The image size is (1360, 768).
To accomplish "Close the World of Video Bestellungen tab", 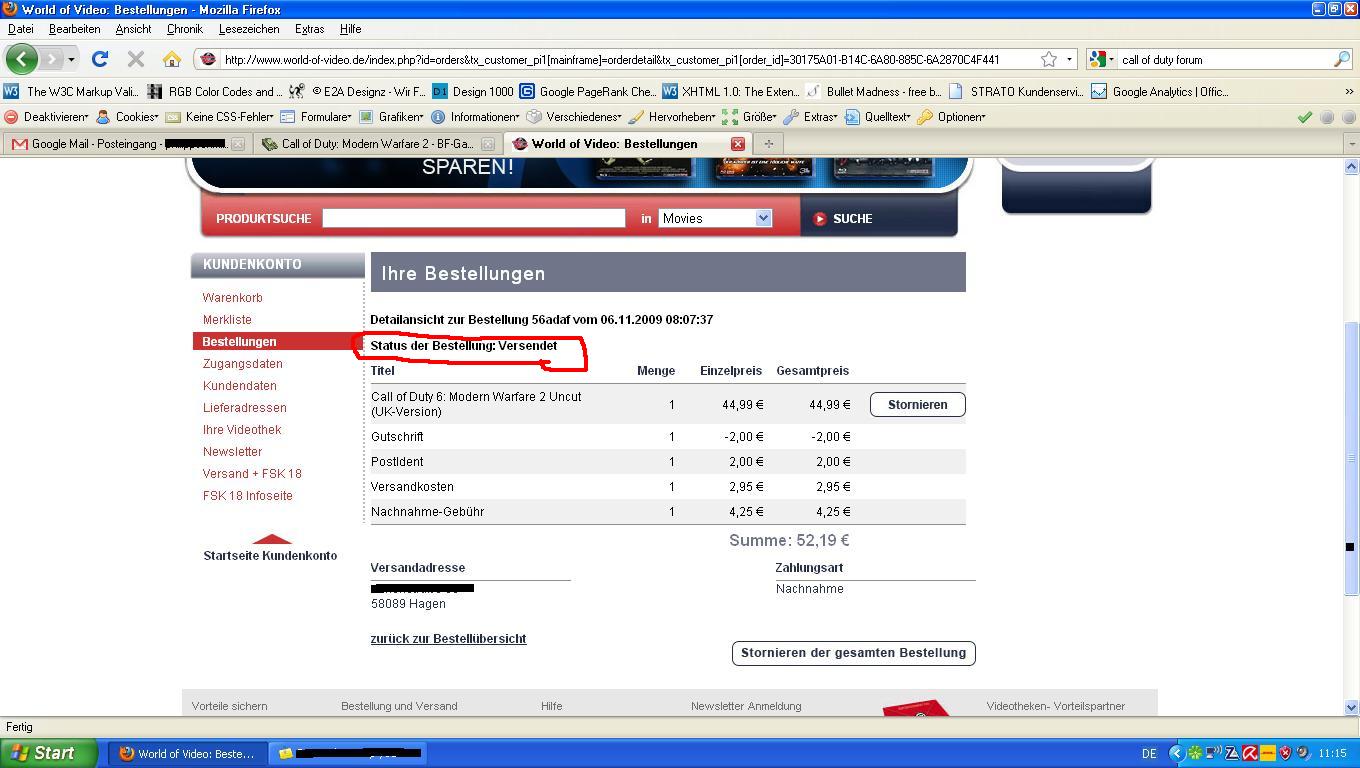I will [738, 144].
